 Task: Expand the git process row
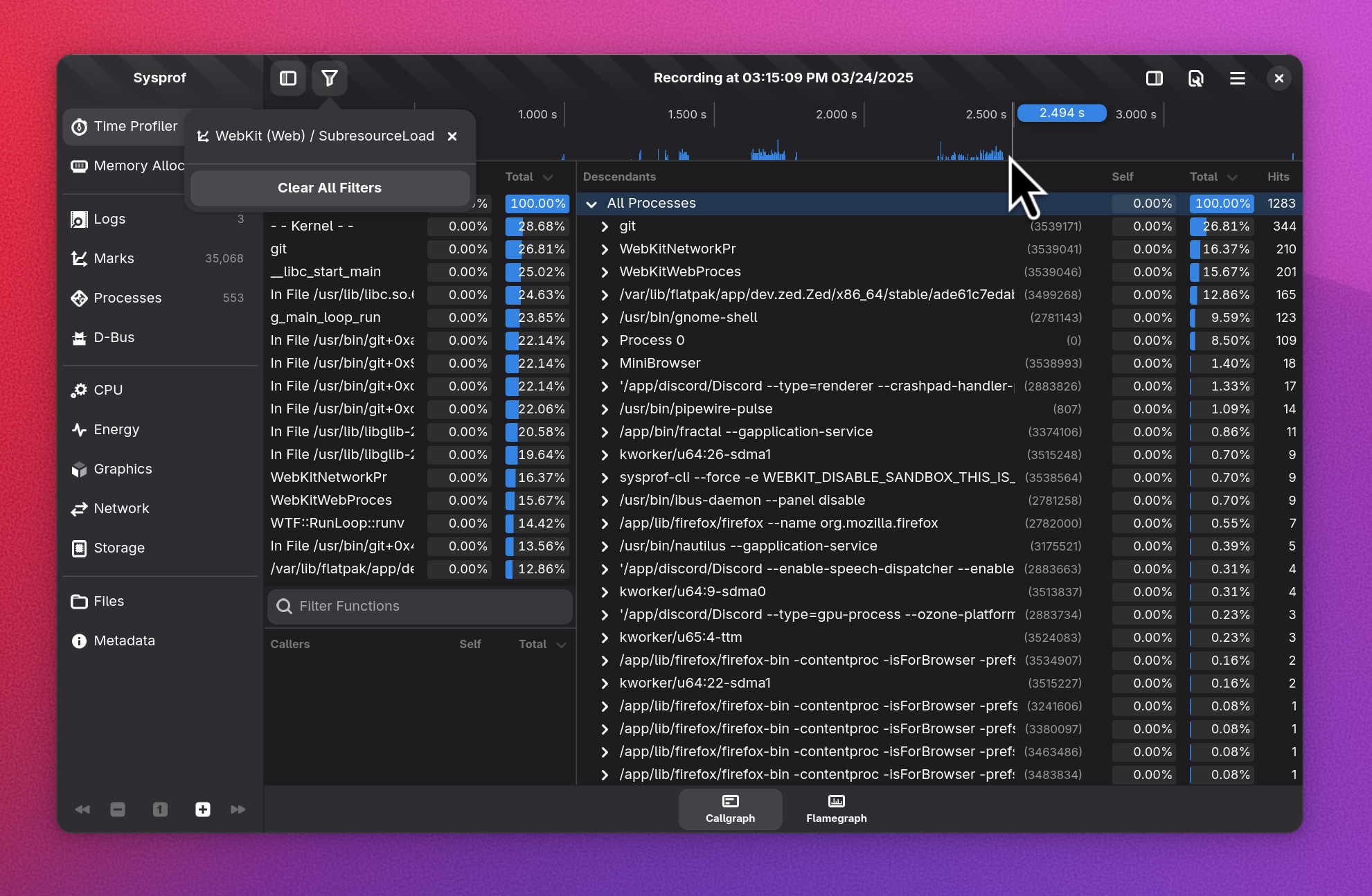pos(605,226)
